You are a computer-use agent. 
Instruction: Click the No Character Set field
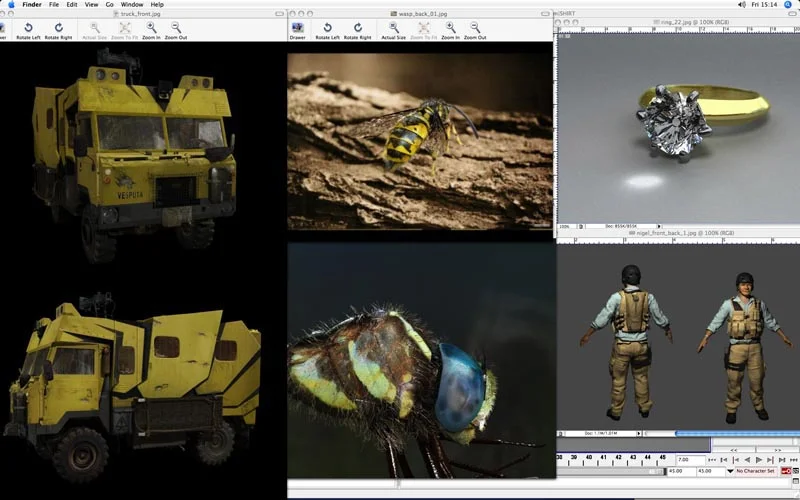756,471
